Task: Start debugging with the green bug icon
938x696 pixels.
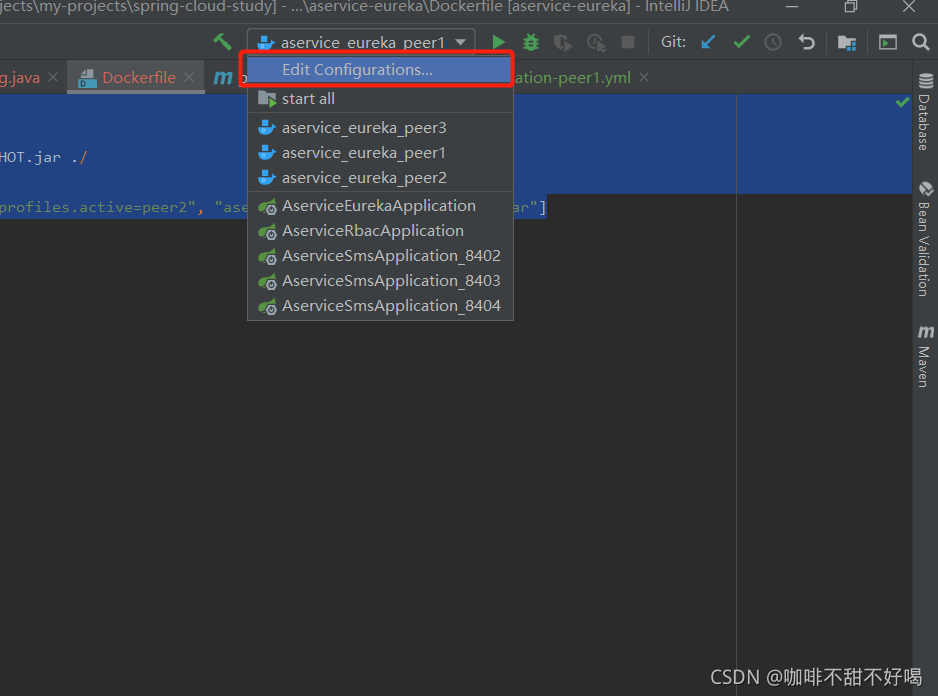Action: point(531,42)
